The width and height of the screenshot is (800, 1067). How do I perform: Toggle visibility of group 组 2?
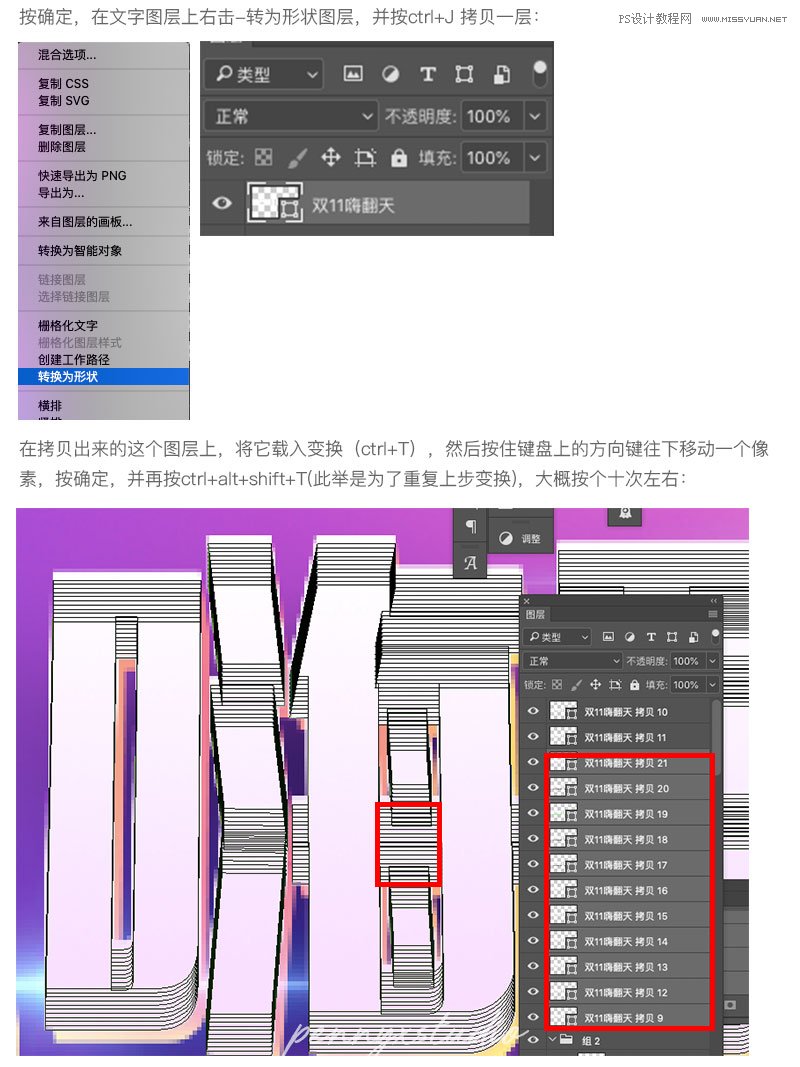(533, 1039)
